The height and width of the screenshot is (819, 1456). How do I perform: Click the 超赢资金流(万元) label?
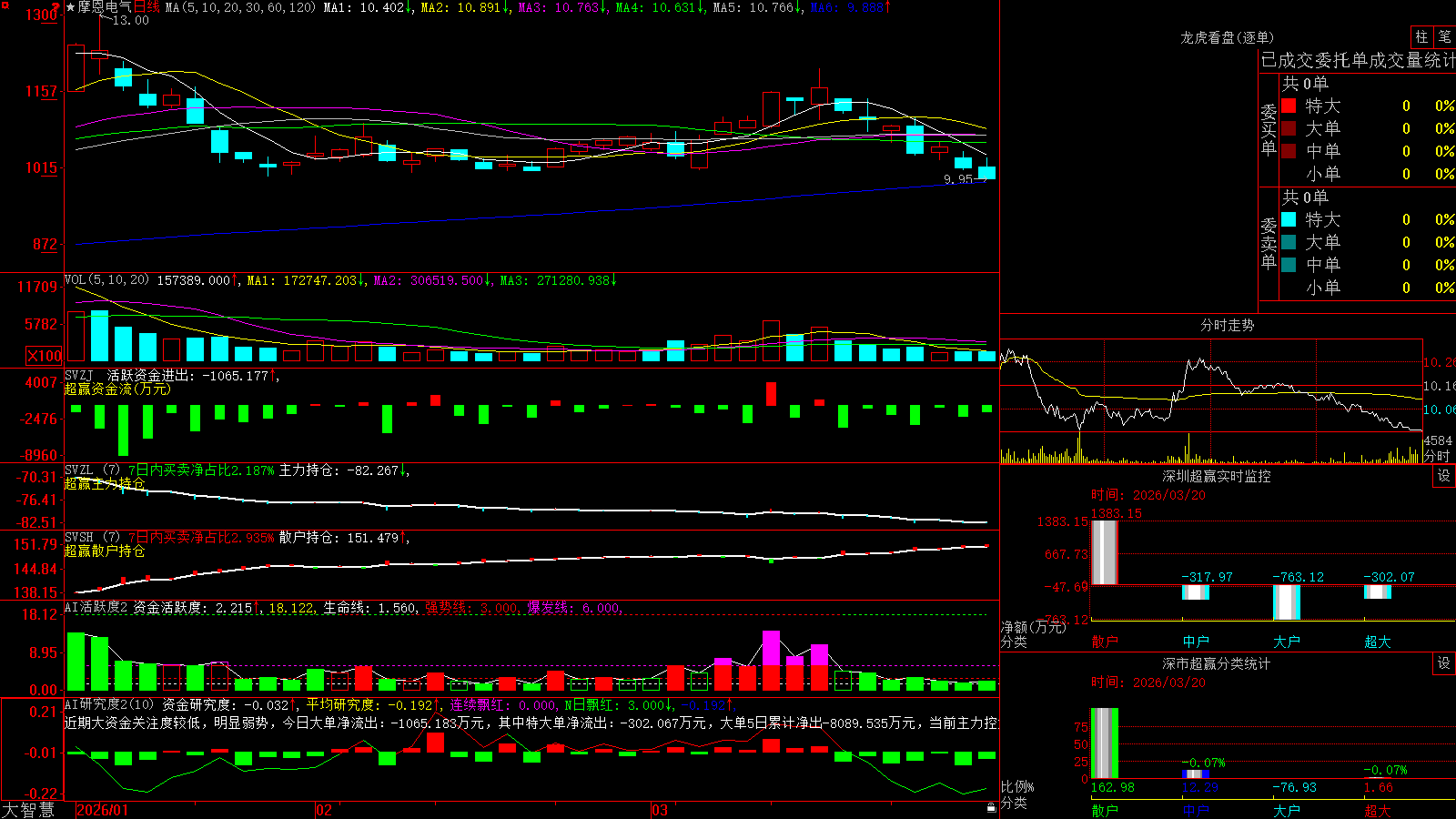click(x=117, y=389)
